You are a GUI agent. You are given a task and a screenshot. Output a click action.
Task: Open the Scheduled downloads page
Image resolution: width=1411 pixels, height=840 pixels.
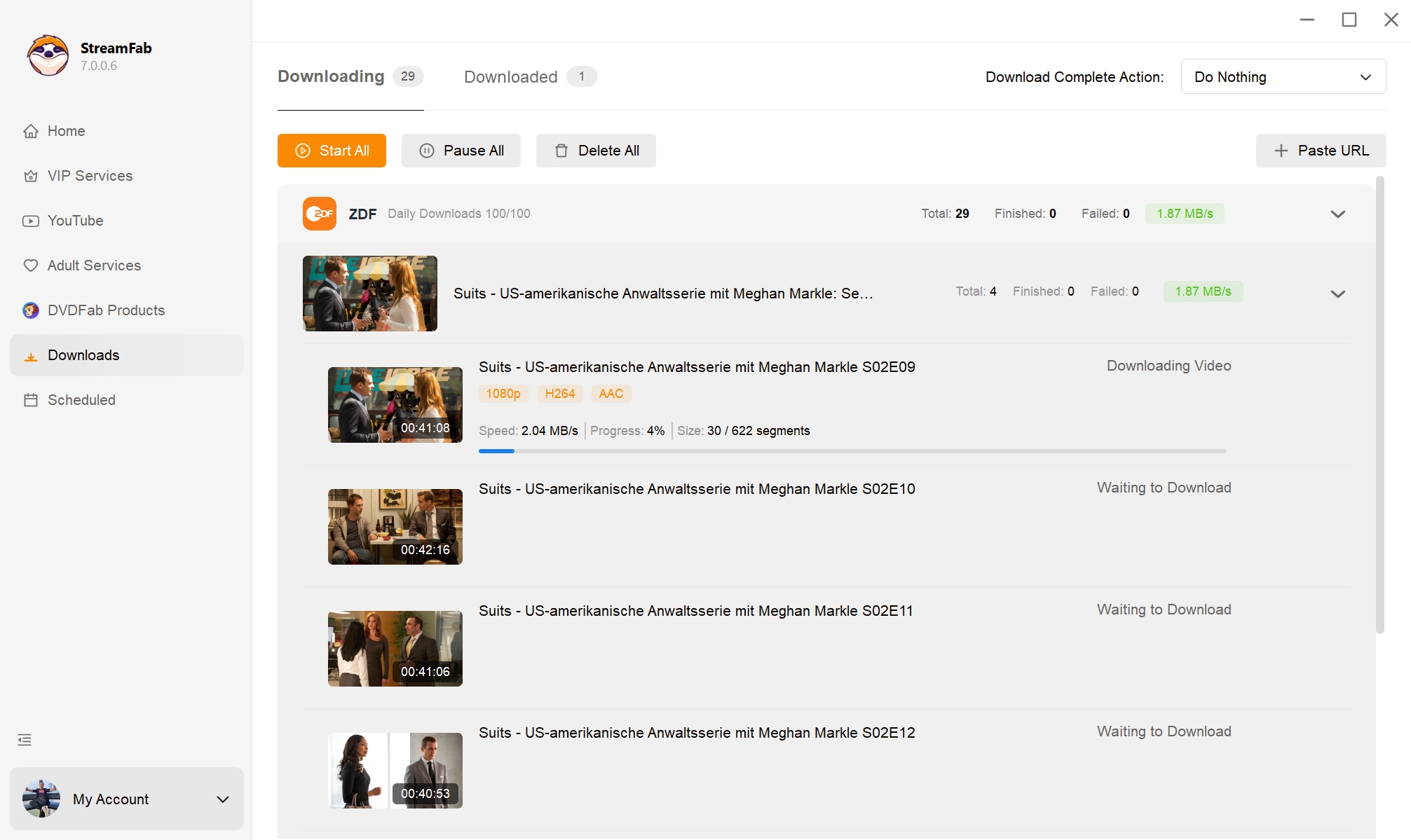point(81,400)
